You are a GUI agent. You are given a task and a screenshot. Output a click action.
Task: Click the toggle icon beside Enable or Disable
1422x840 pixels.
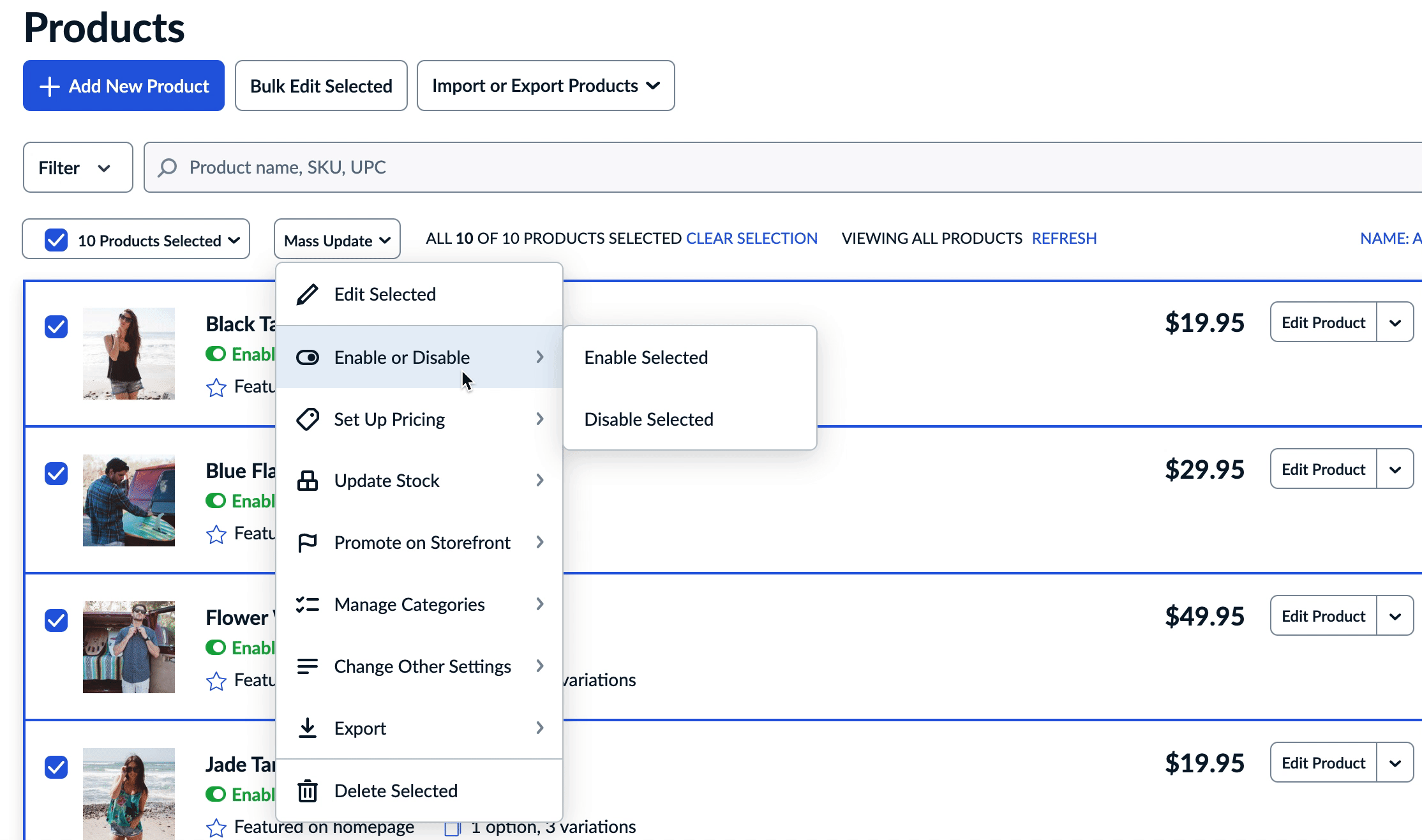307,357
